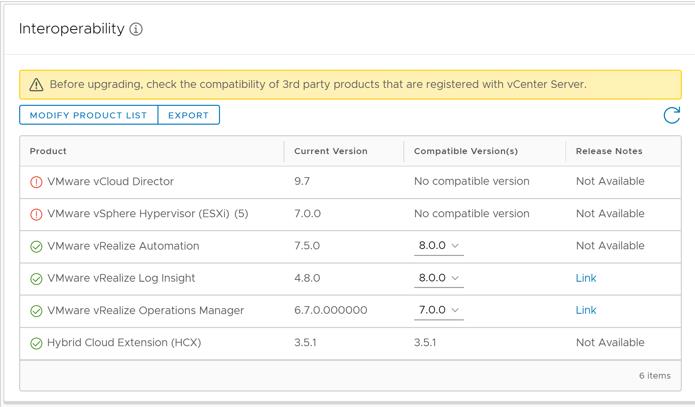Click the '6 items' footer count
Screen dimensions: 695x407
click(655, 376)
